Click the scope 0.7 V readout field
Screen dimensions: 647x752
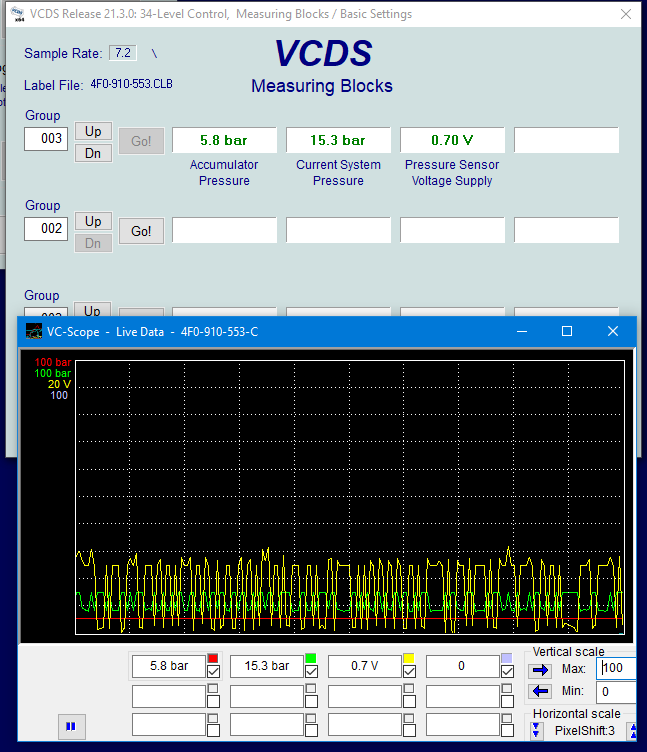365,666
